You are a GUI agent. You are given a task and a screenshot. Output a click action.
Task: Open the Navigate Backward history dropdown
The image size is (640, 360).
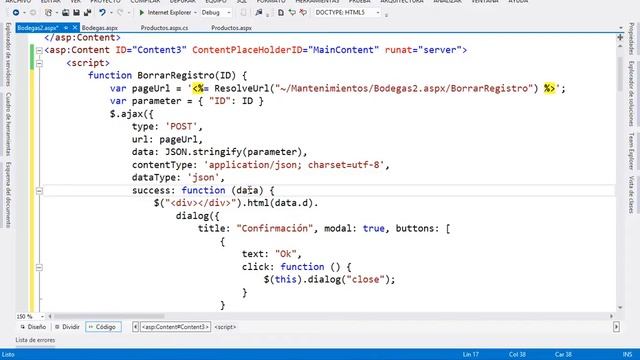pos(24,13)
